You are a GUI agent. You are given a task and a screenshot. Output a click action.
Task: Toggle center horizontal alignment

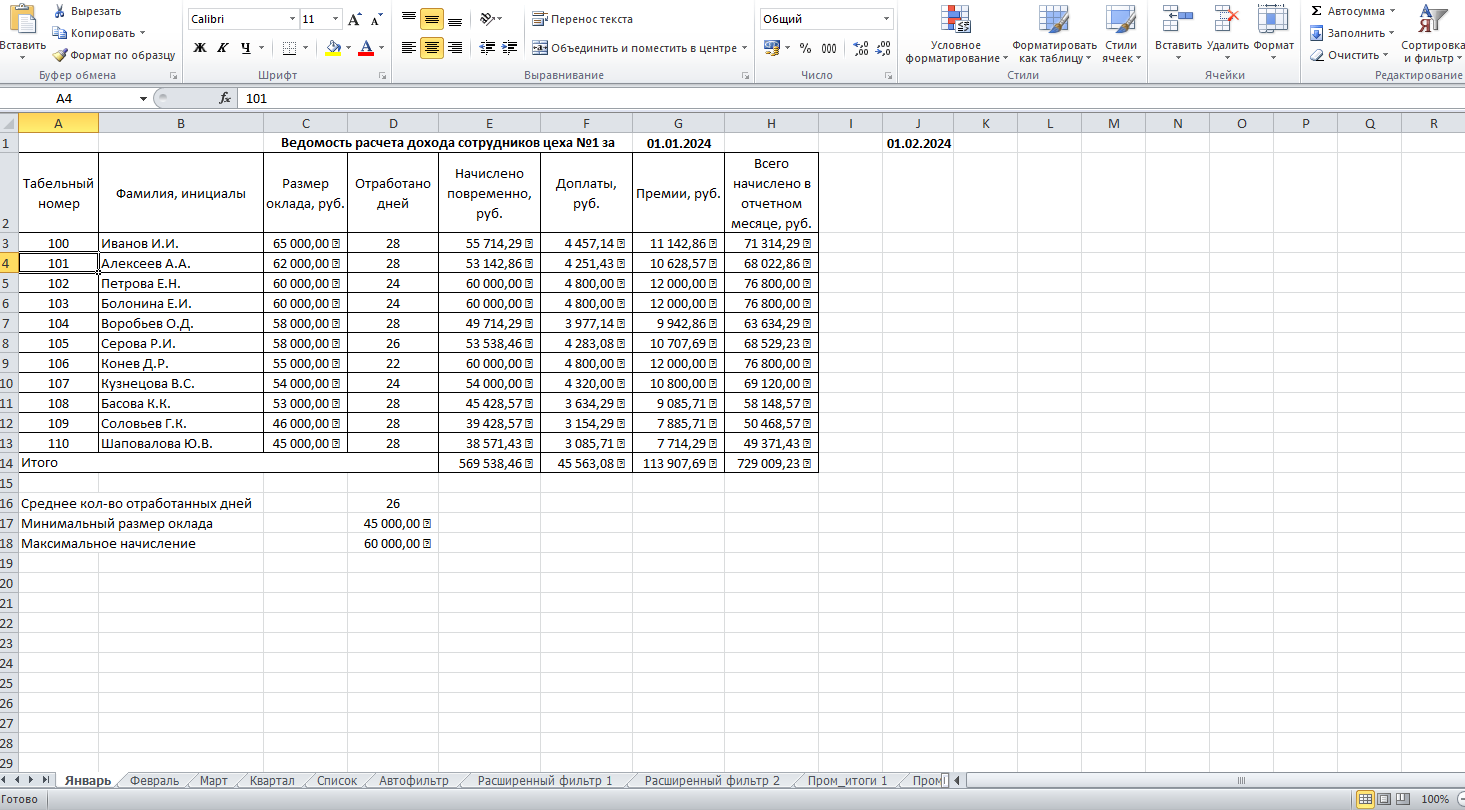pyautogui.click(x=432, y=47)
